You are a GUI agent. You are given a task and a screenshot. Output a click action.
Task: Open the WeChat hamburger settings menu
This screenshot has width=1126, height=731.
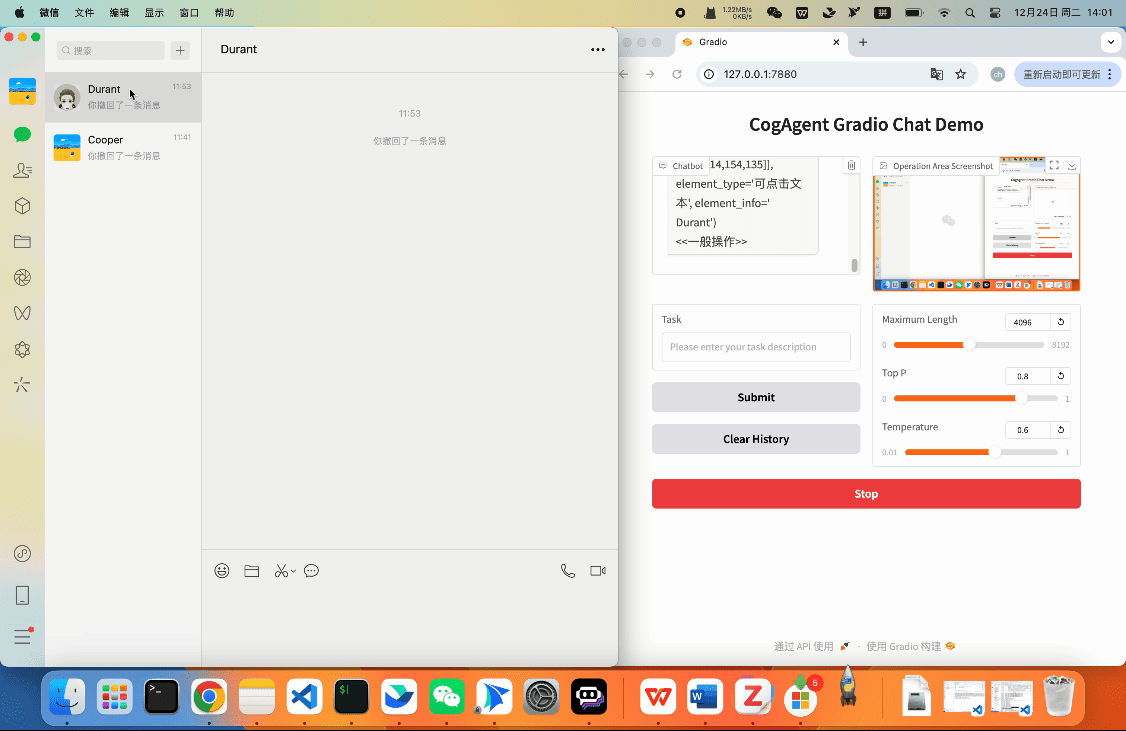(22, 636)
